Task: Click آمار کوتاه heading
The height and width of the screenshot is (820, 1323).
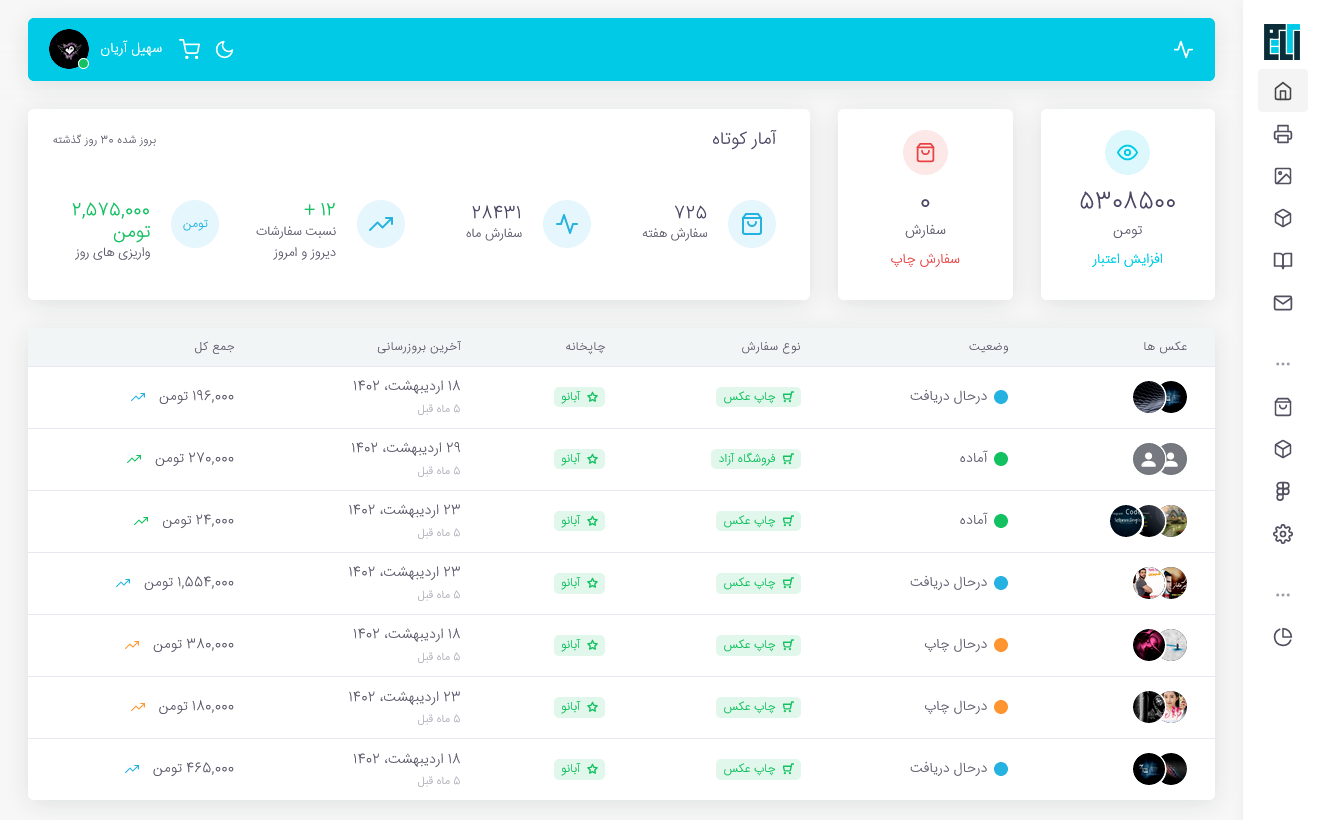Action: 744,138
